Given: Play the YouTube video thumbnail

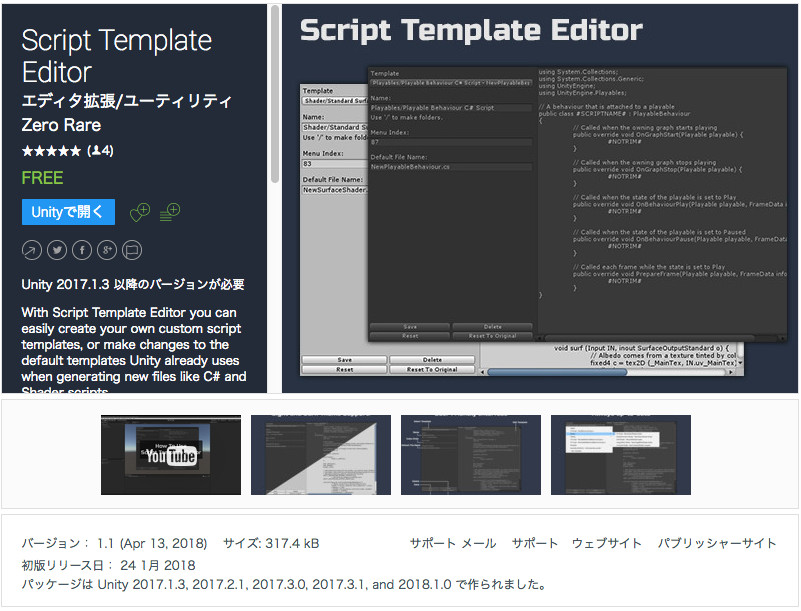Looking at the screenshot, I should point(171,455).
